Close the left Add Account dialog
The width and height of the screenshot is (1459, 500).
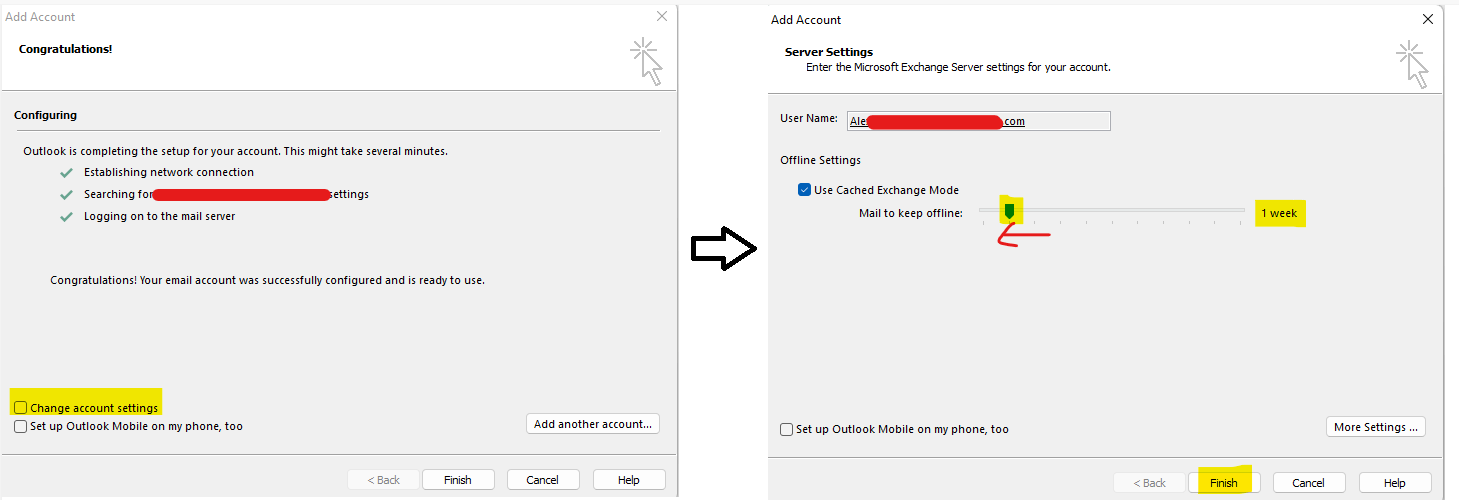(x=661, y=16)
